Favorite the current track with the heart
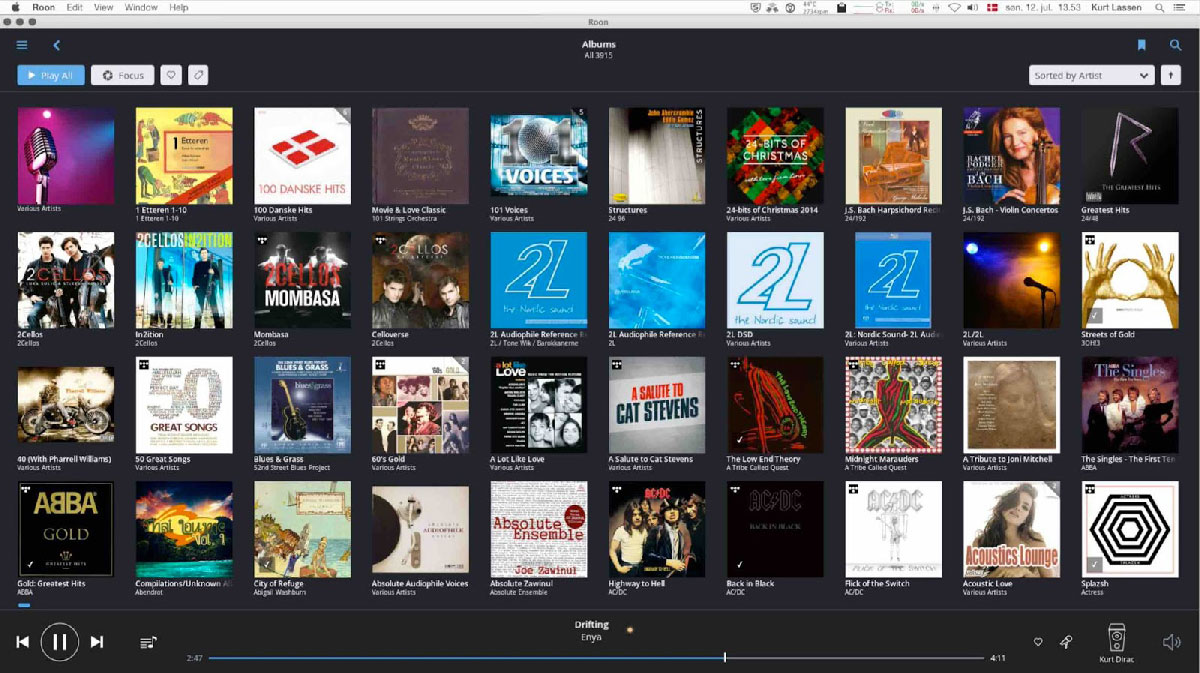This screenshot has height=673, width=1200. point(1038,642)
